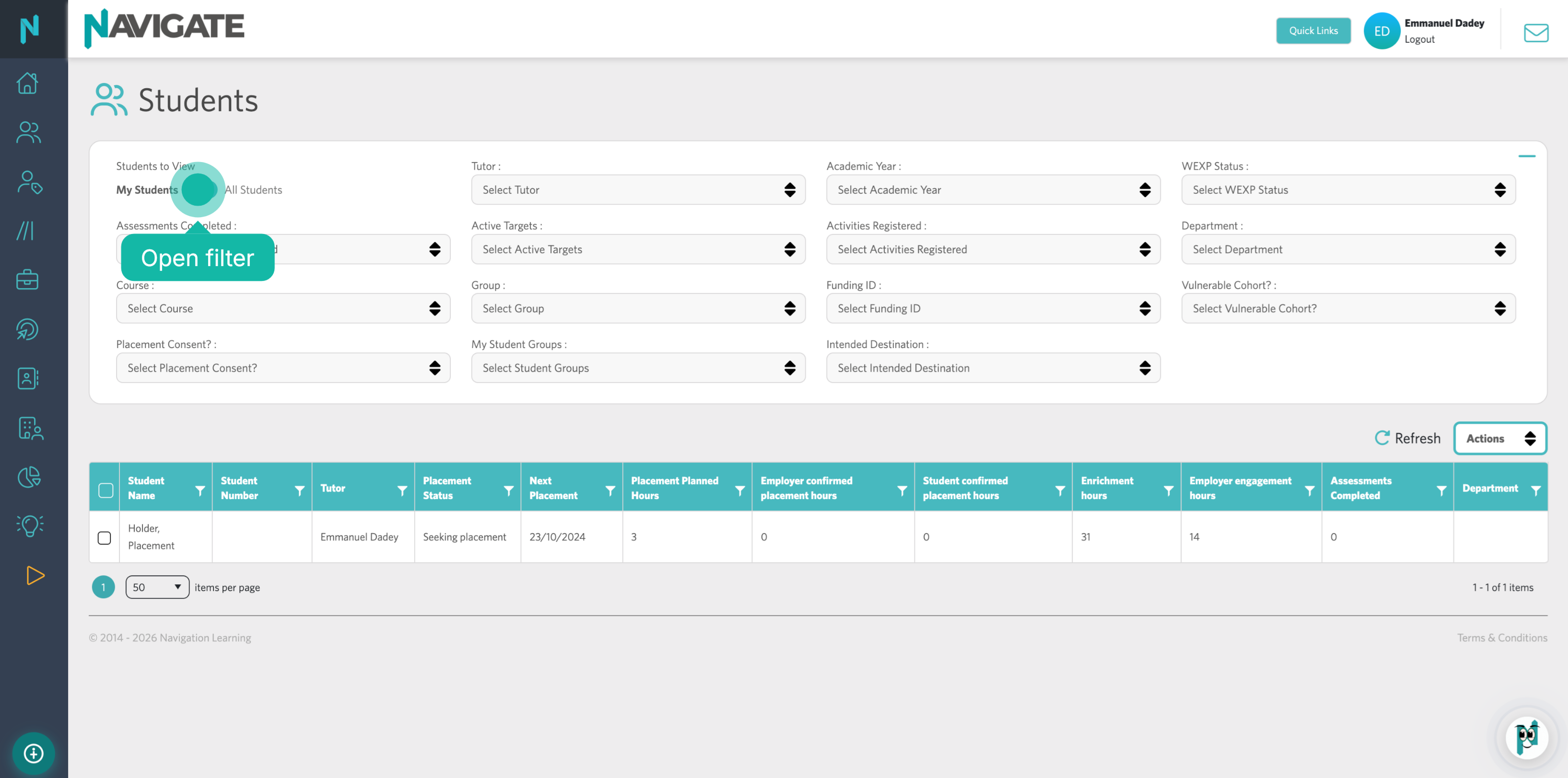Tick the checkbox for Holder, Placement row
The height and width of the screenshot is (778, 1568).
(104, 538)
